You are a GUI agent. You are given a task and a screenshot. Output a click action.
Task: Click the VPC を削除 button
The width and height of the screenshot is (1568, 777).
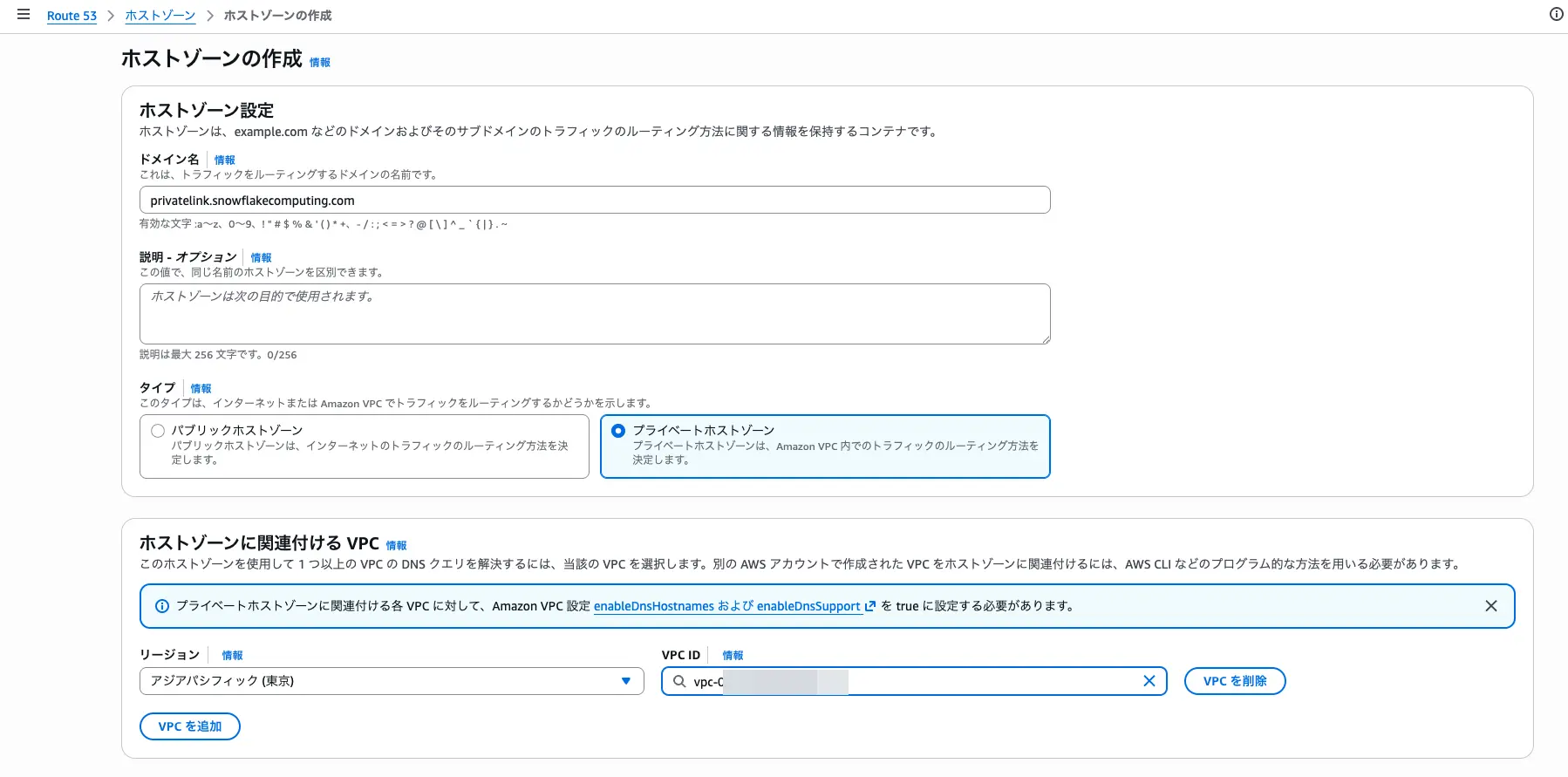1234,681
